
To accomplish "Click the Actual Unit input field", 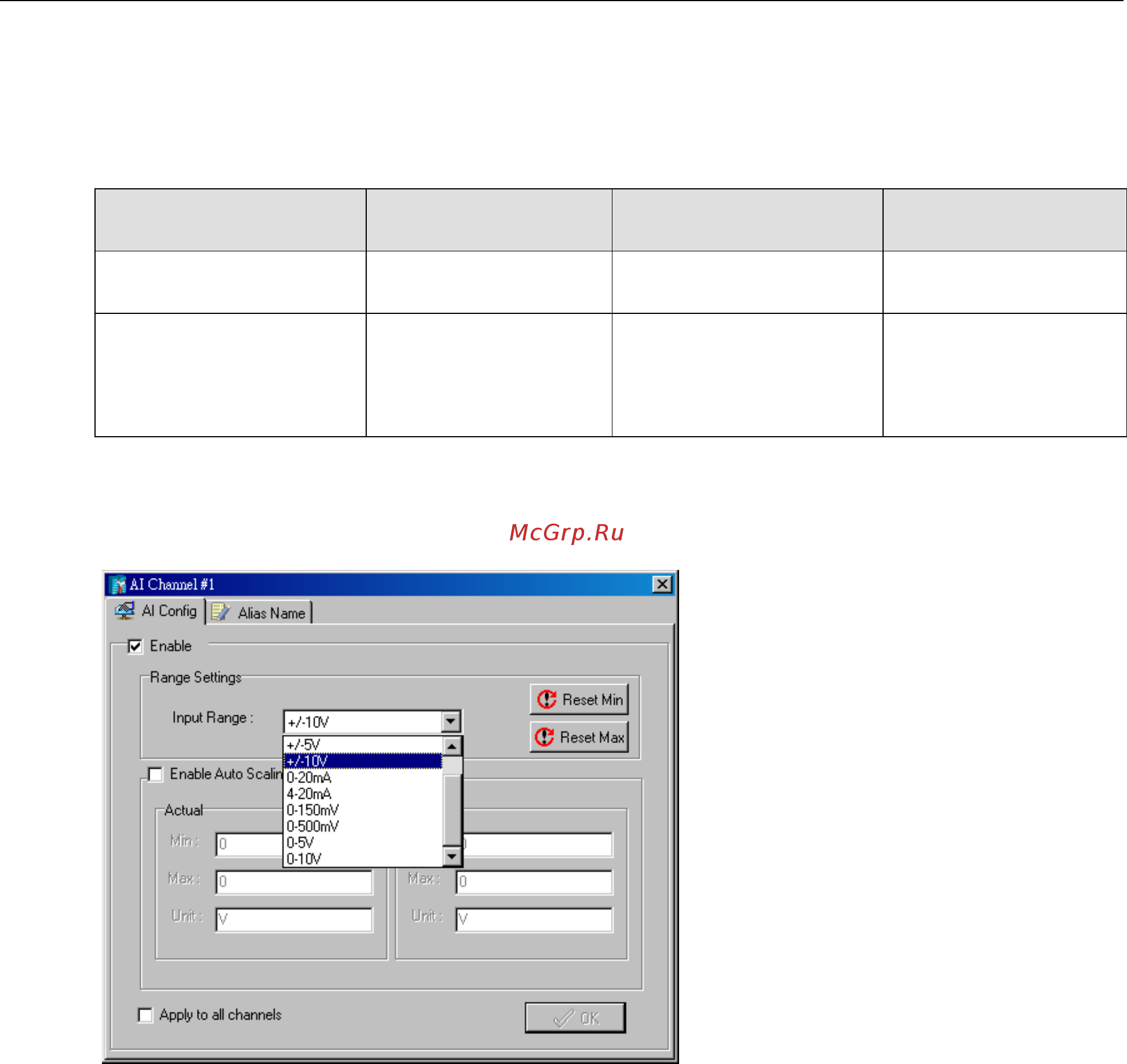I will tap(294, 920).
